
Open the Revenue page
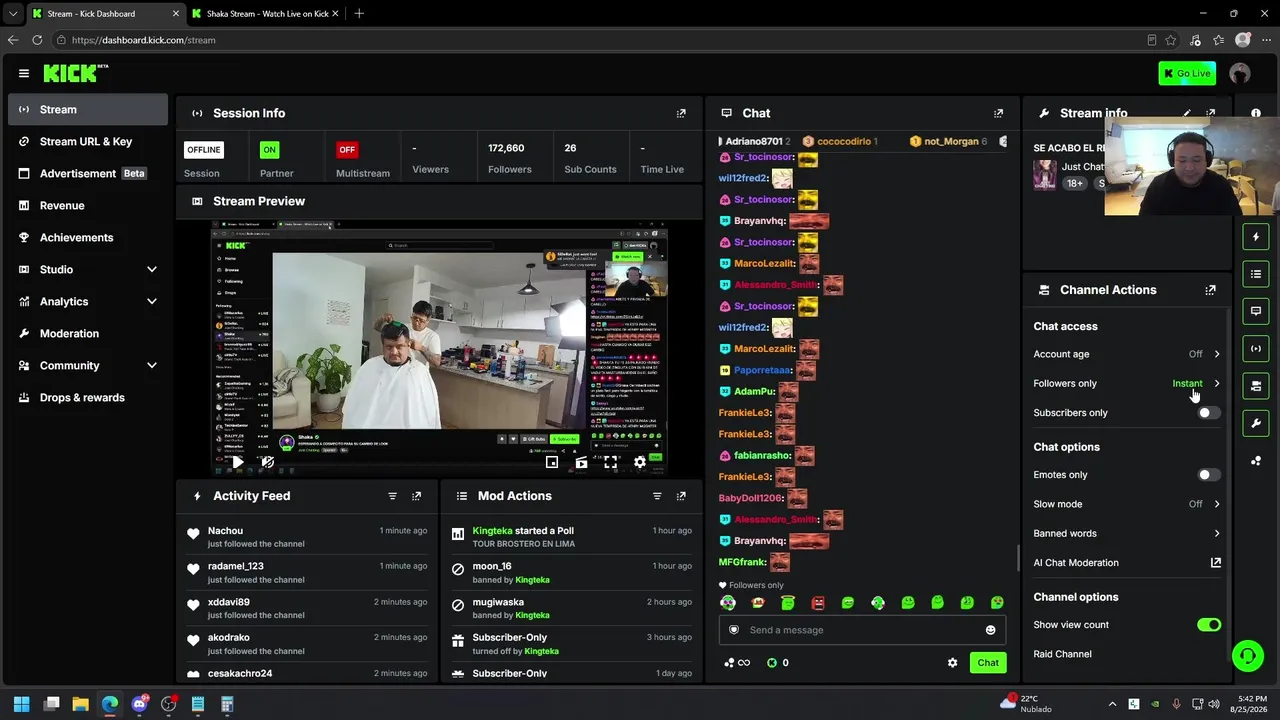pyautogui.click(x=88, y=205)
